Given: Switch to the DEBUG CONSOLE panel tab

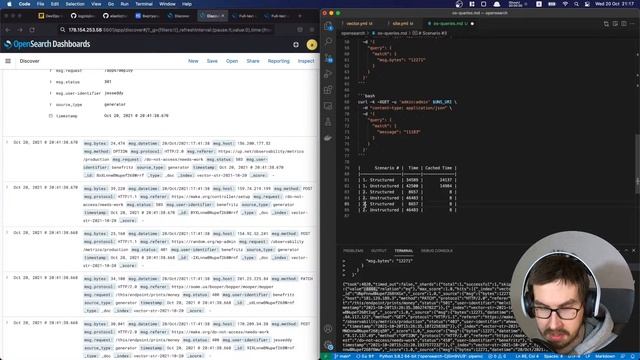Looking at the screenshot, I should [436, 251].
